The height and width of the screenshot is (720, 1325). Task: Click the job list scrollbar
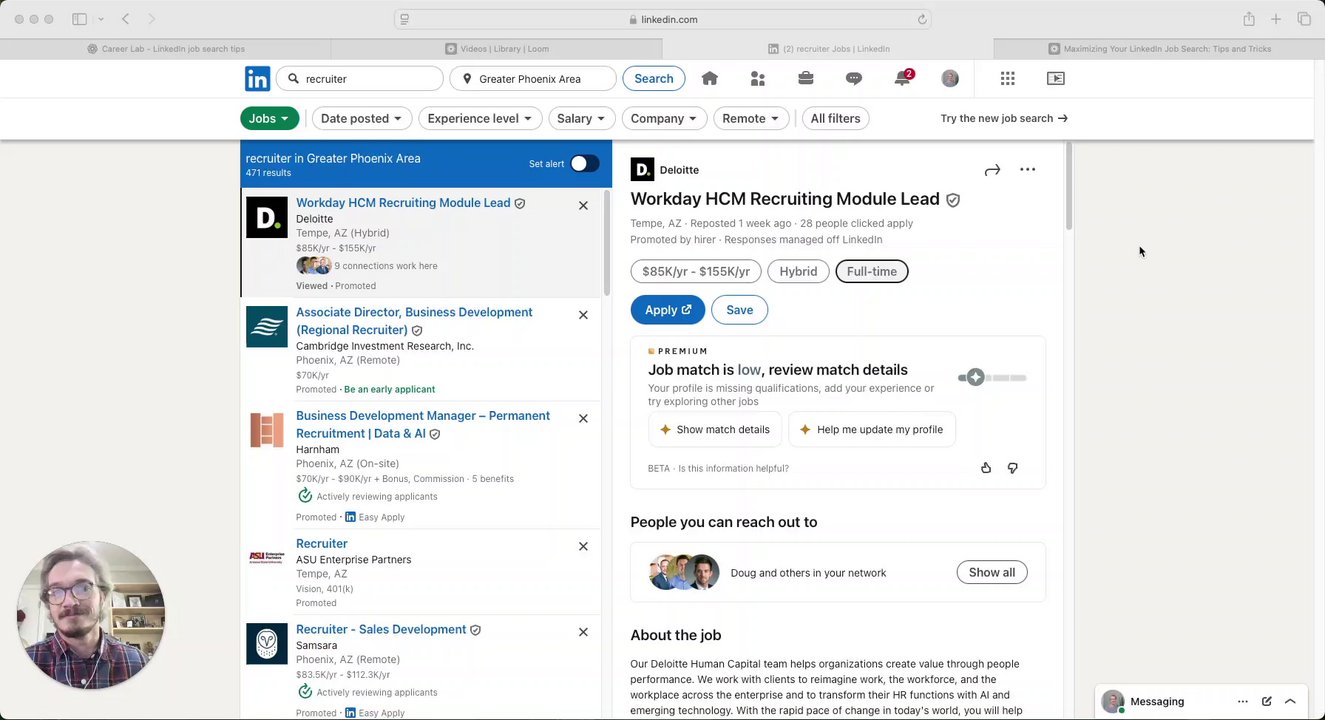tap(606, 243)
